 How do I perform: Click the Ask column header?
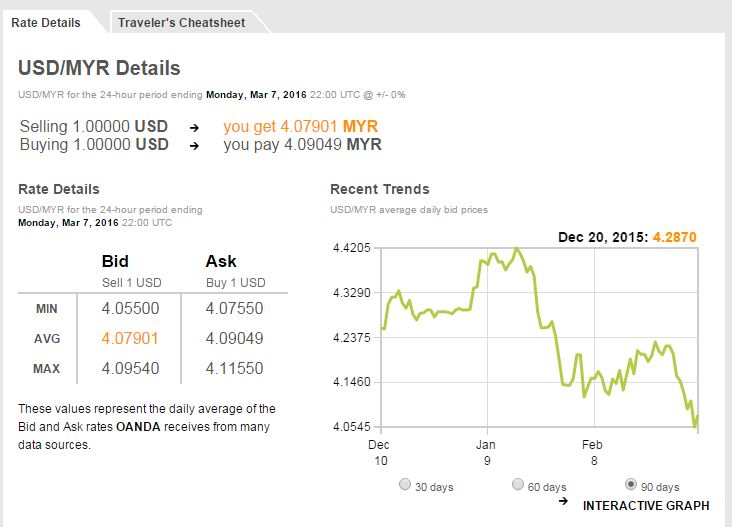(x=220, y=261)
